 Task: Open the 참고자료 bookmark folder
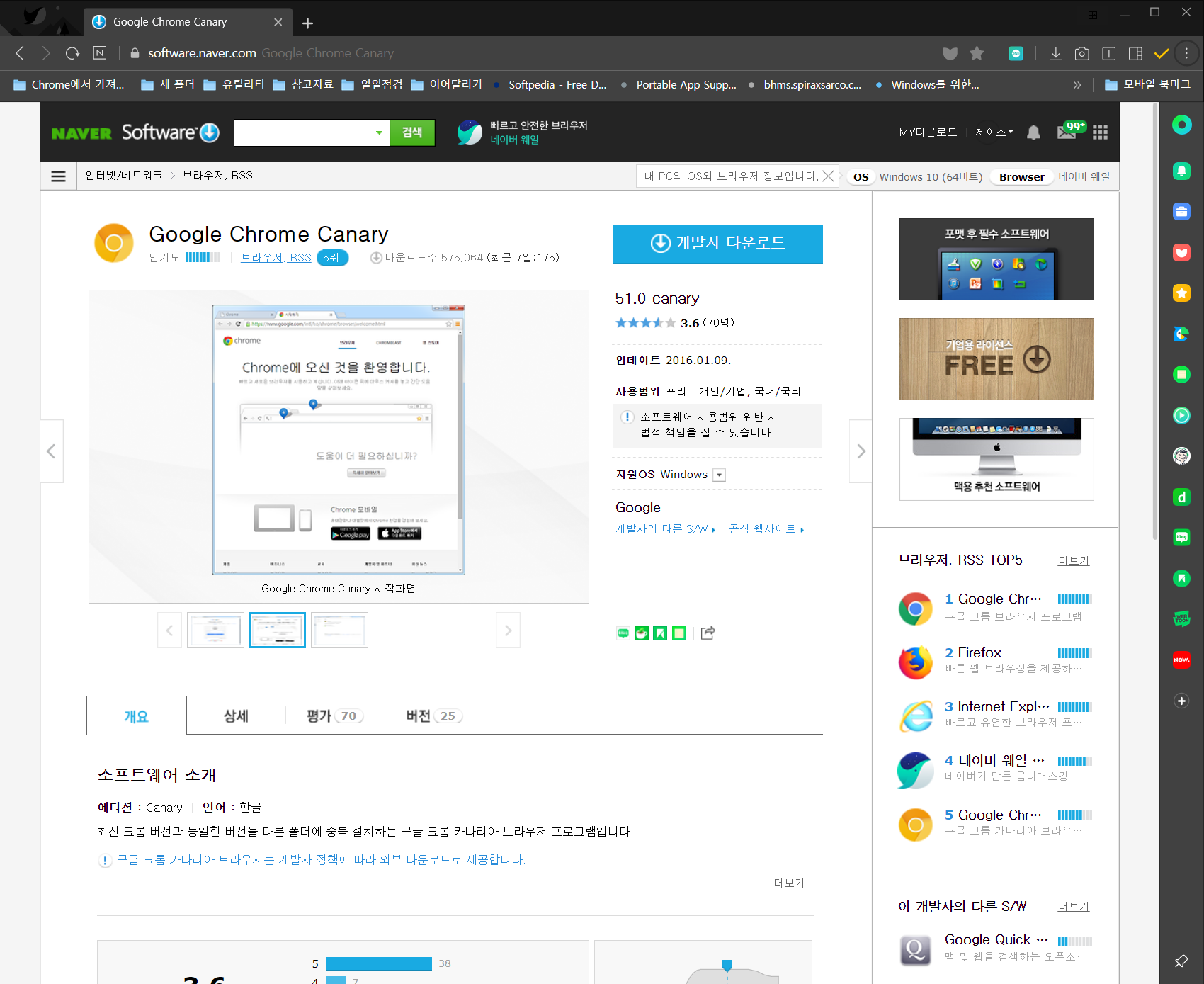[x=303, y=85]
